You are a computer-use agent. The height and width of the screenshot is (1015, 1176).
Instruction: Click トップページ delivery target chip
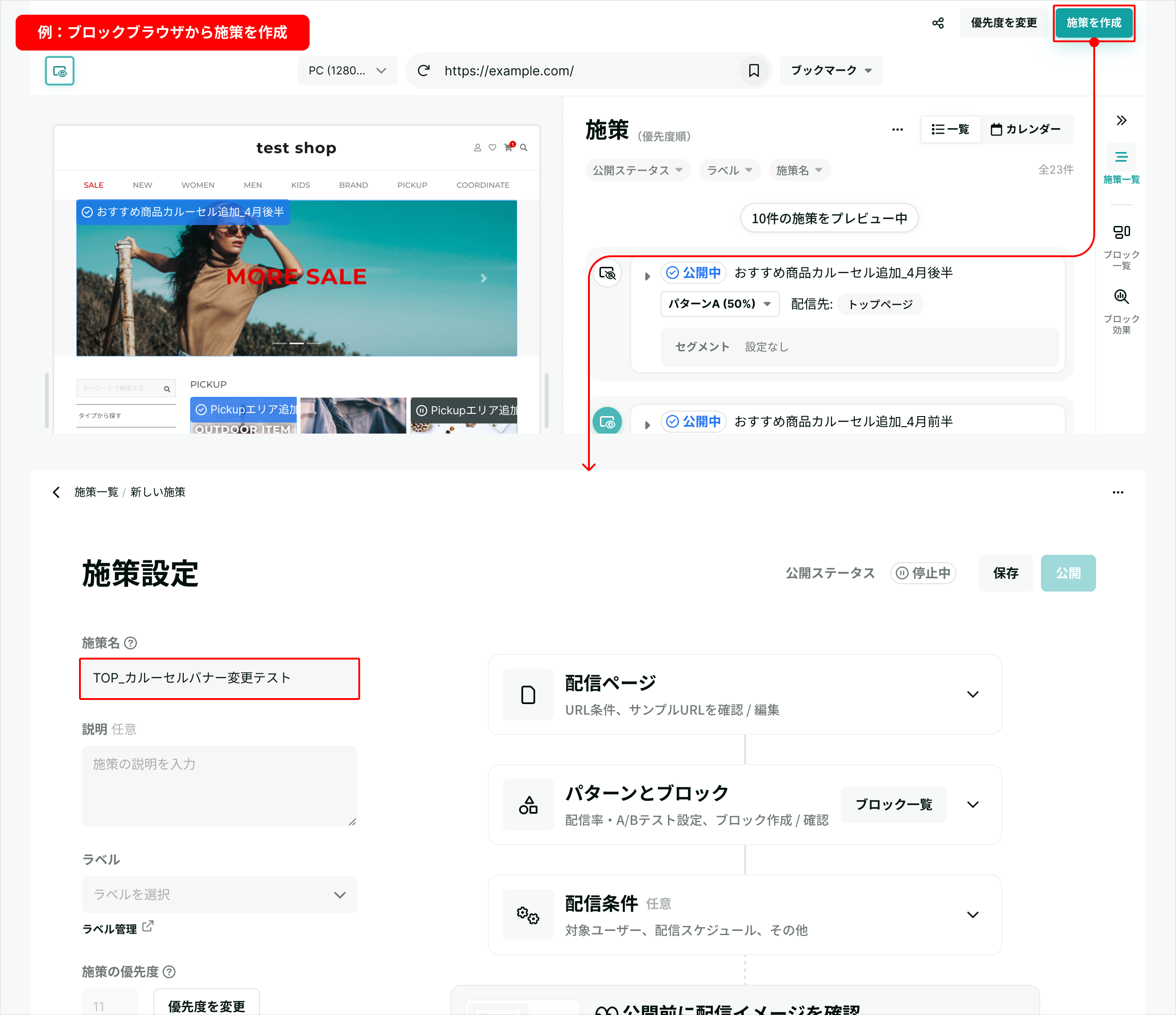tap(881, 304)
